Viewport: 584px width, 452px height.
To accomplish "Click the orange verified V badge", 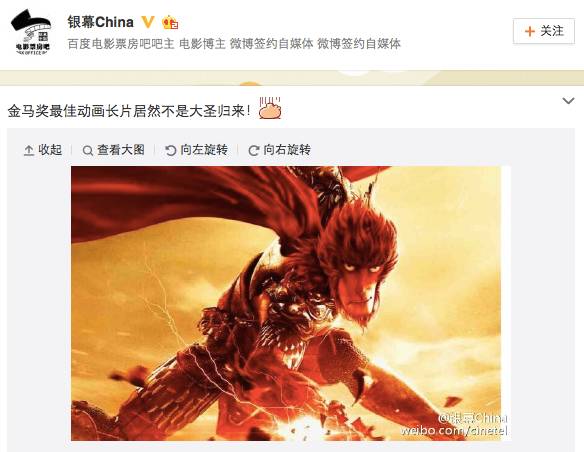I will point(148,22).
